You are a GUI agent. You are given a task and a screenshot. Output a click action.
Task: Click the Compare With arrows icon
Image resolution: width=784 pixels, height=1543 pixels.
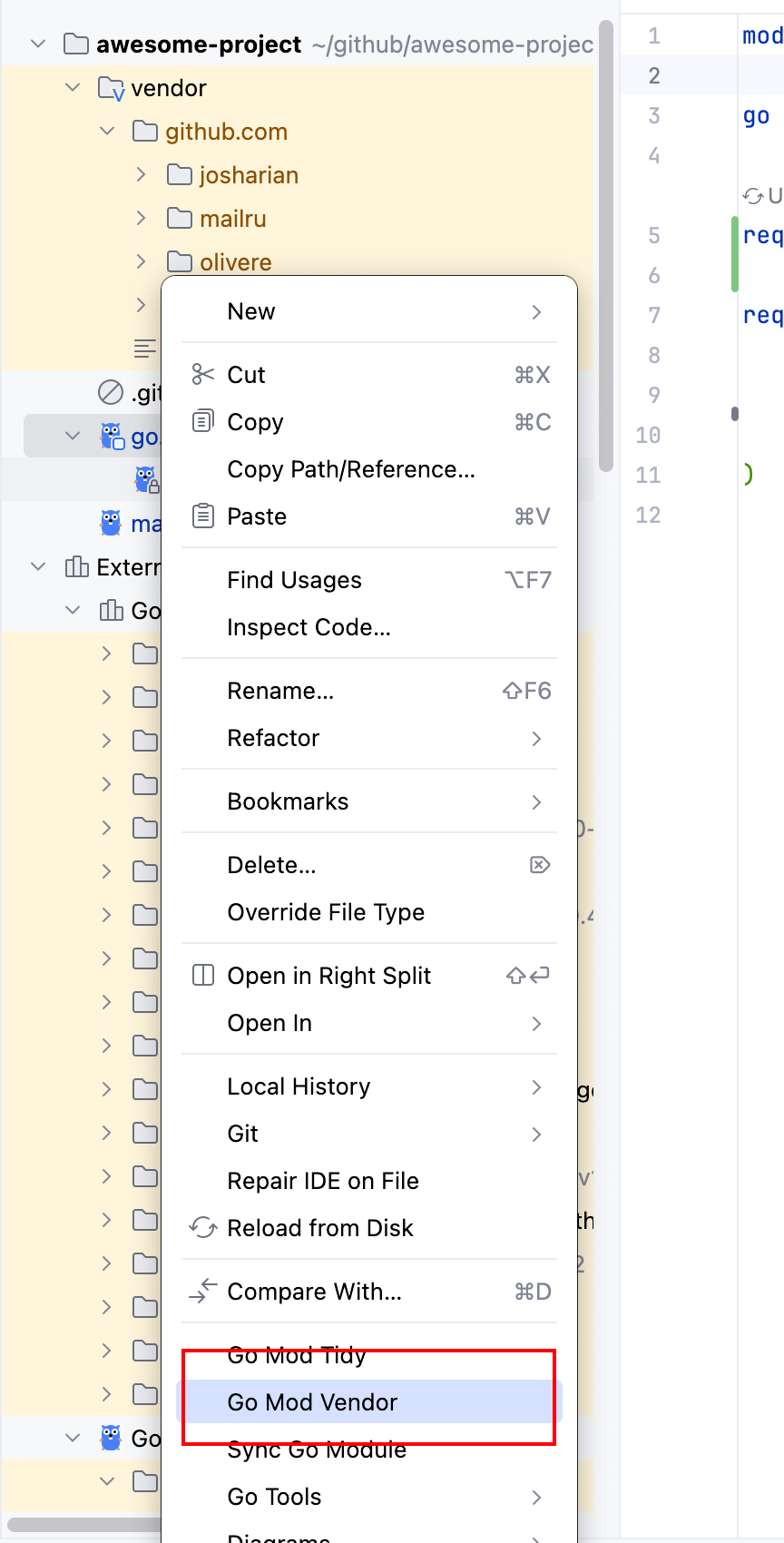tap(202, 1292)
